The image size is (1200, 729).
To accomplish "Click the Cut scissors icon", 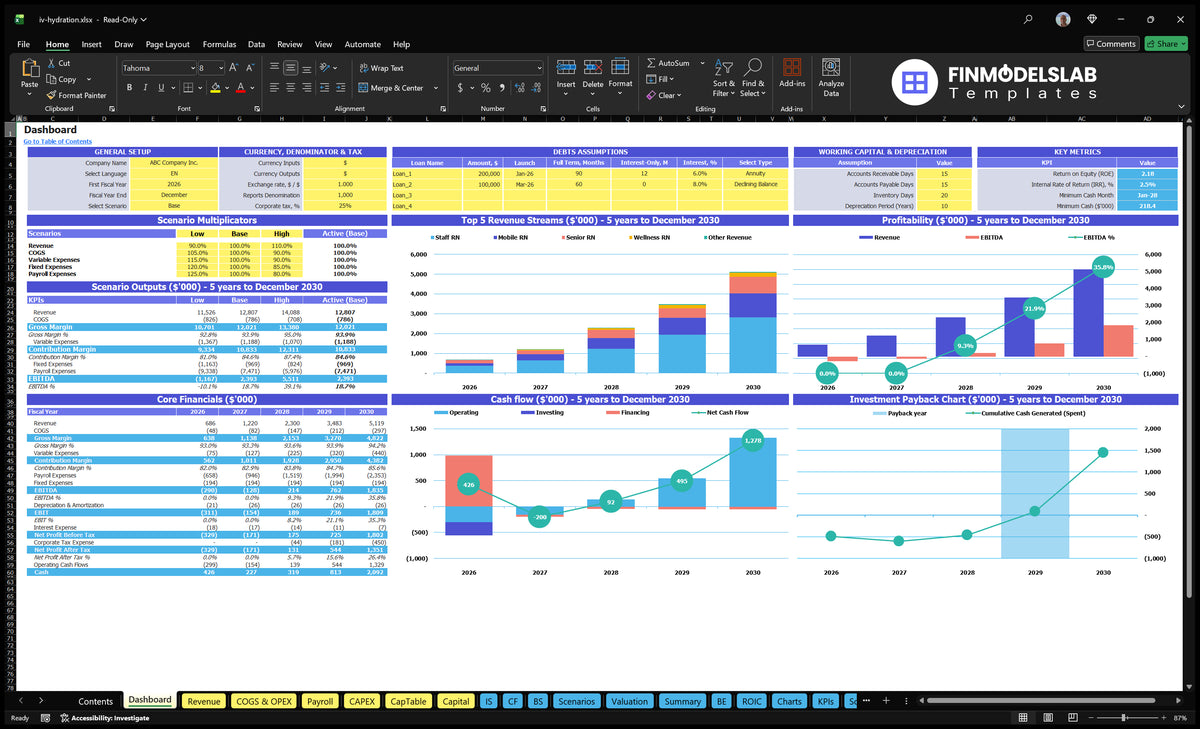I will (x=51, y=63).
